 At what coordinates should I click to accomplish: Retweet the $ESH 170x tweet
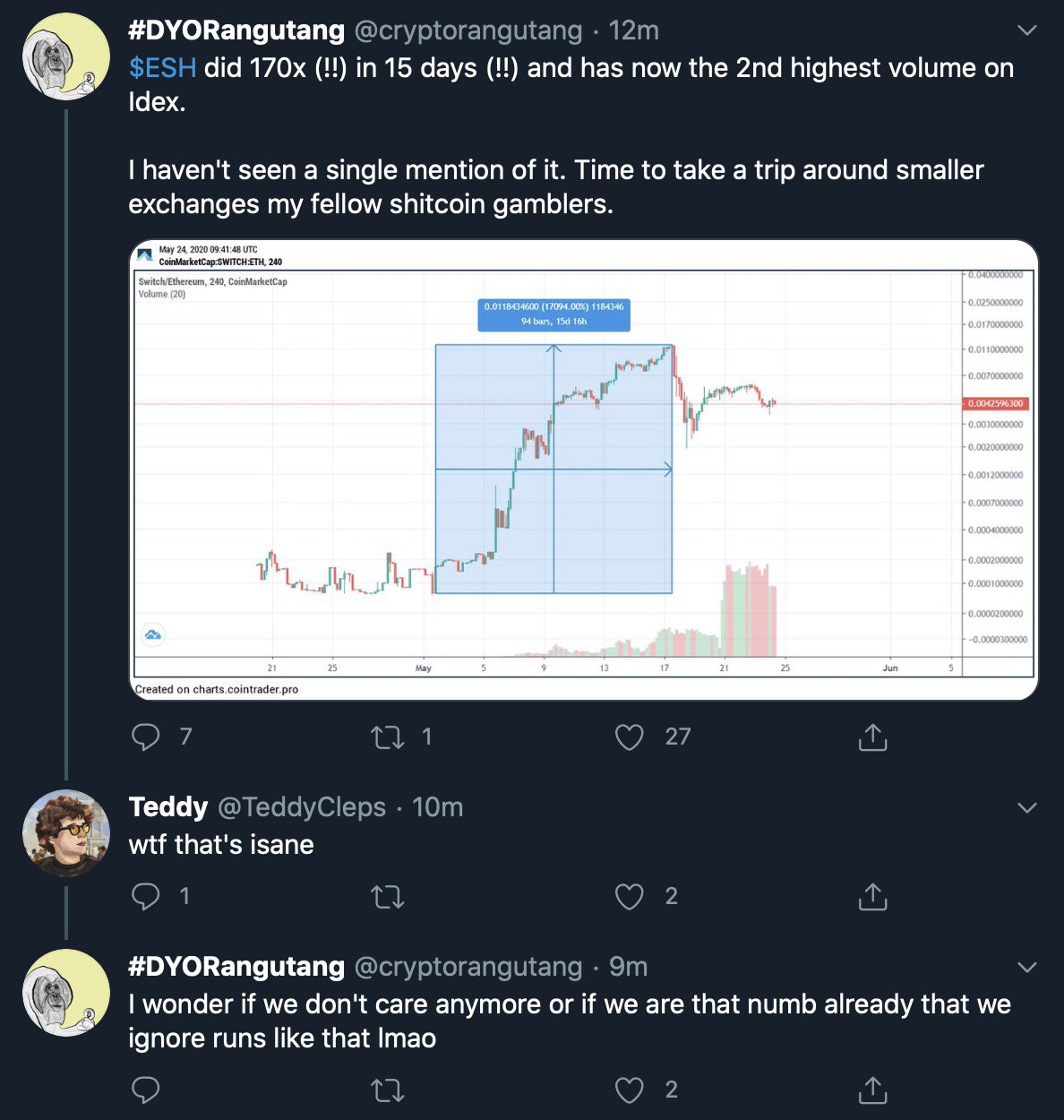387,737
